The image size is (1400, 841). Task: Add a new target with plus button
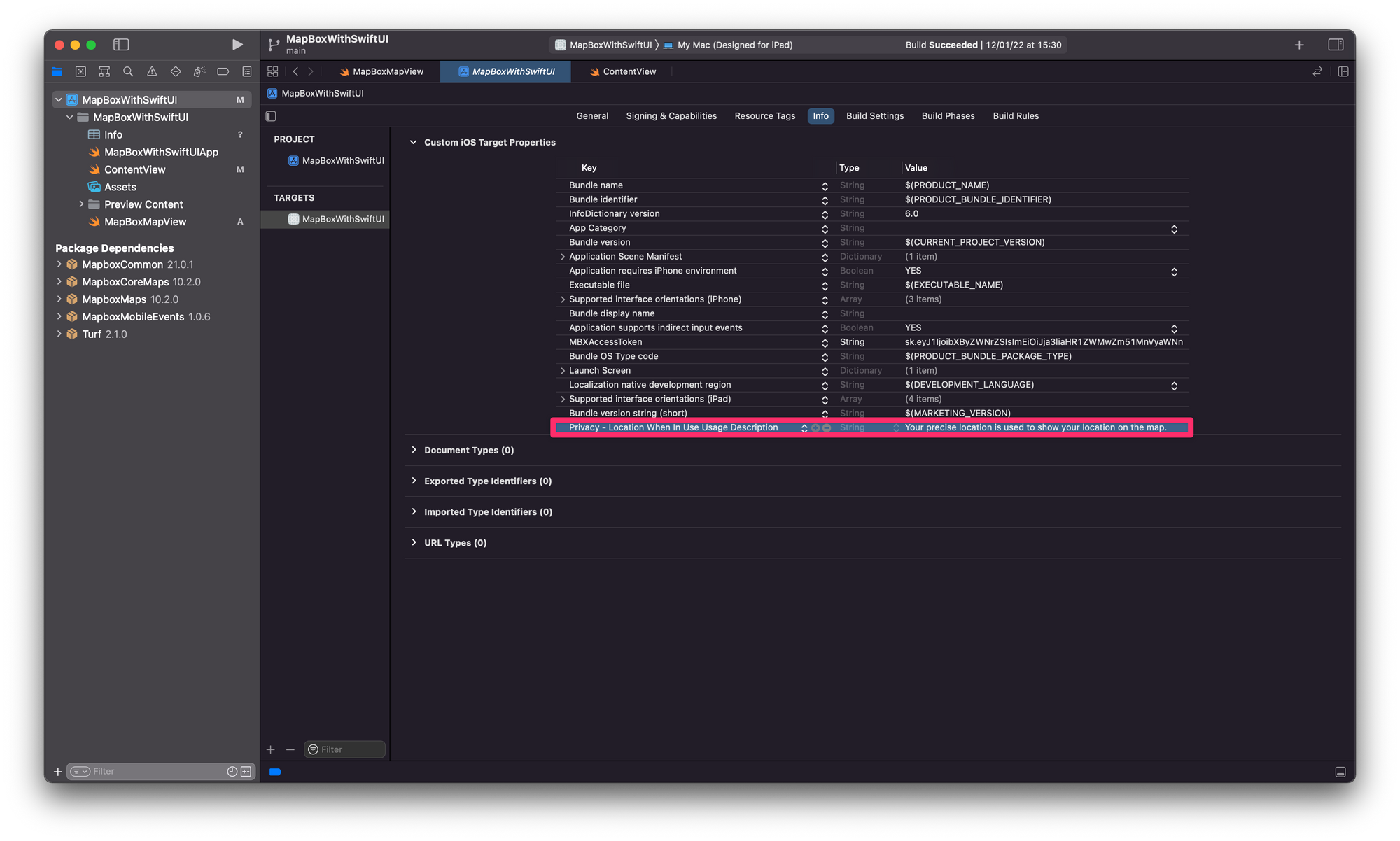(x=271, y=749)
